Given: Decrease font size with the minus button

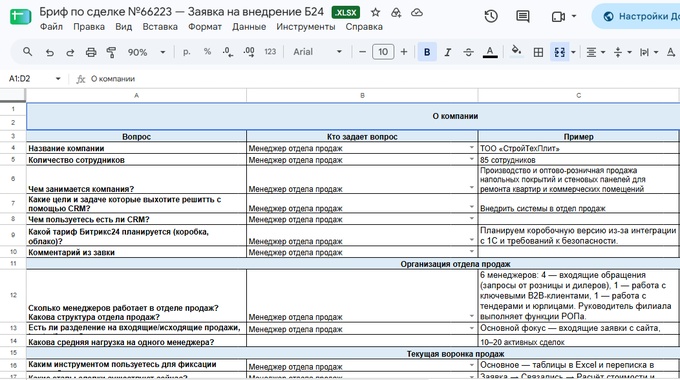Looking at the screenshot, I should point(363,52).
